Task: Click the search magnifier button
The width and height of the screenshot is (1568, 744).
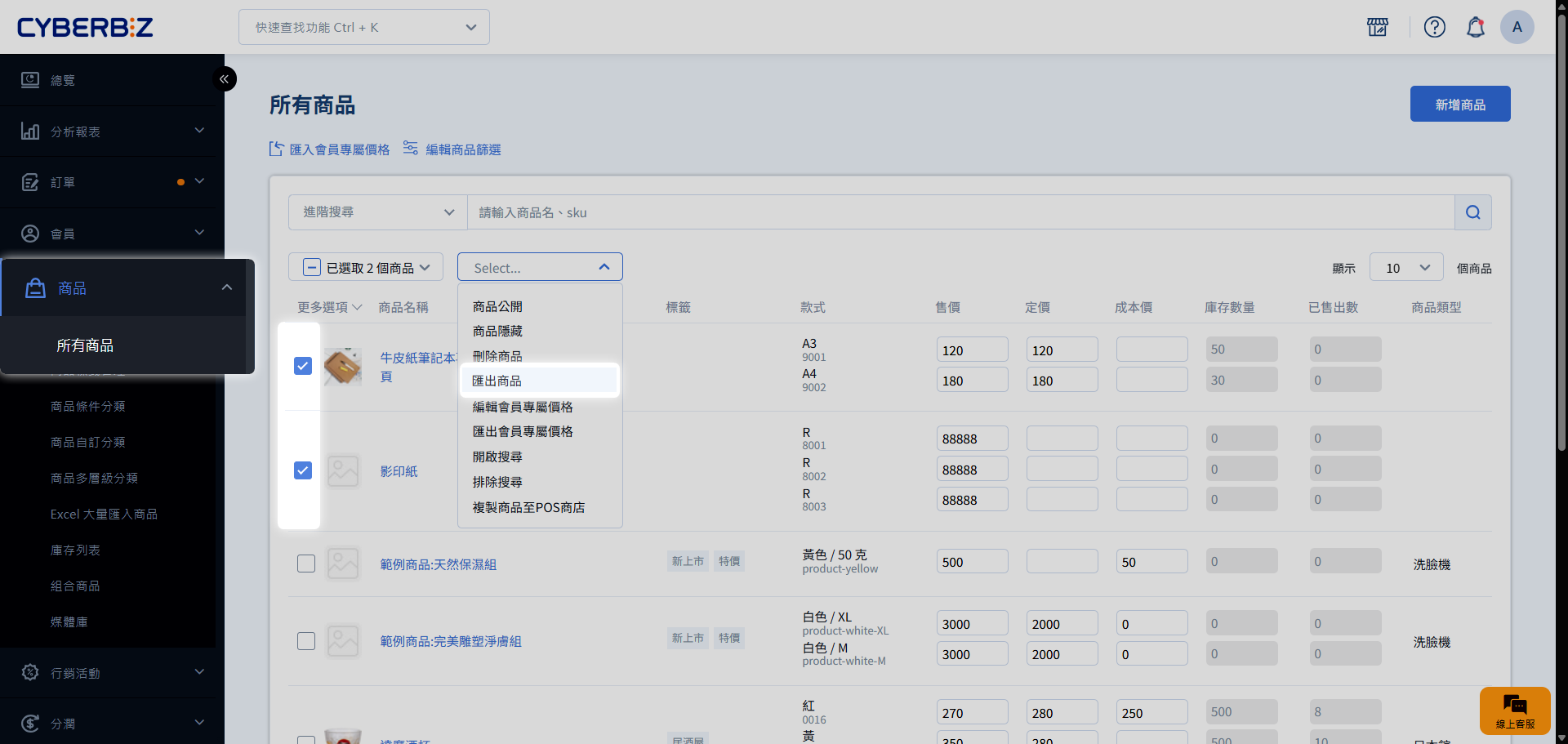Action: (1472, 212)
